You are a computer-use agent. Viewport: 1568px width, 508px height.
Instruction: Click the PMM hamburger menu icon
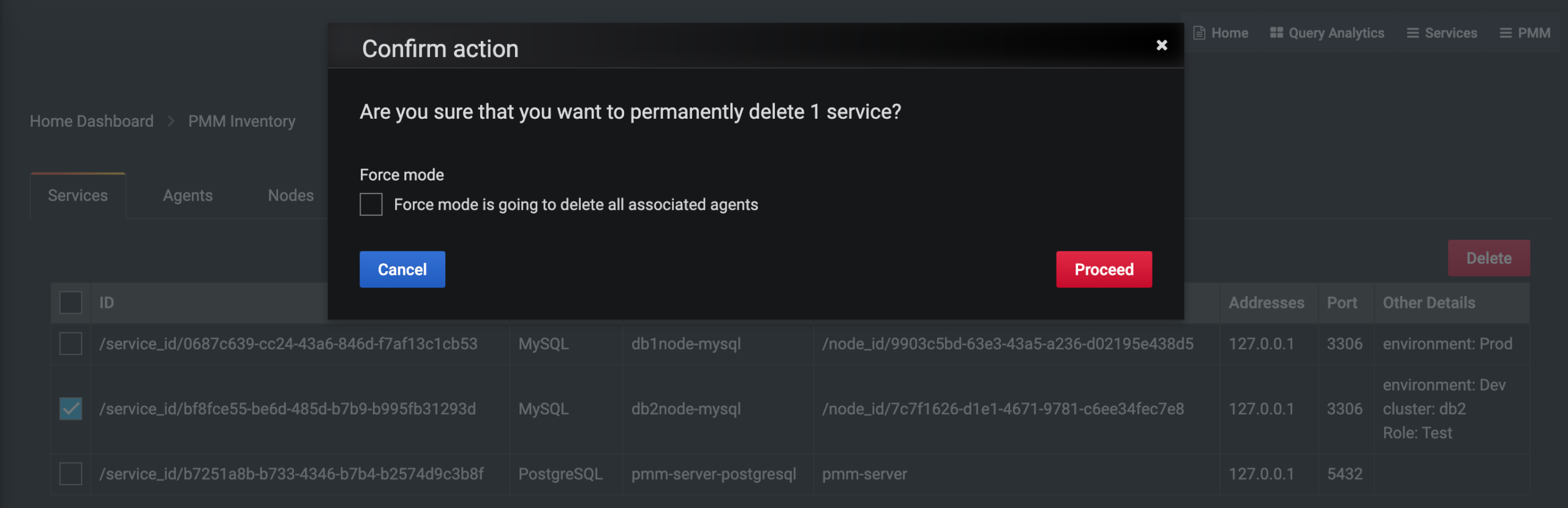1505,33
